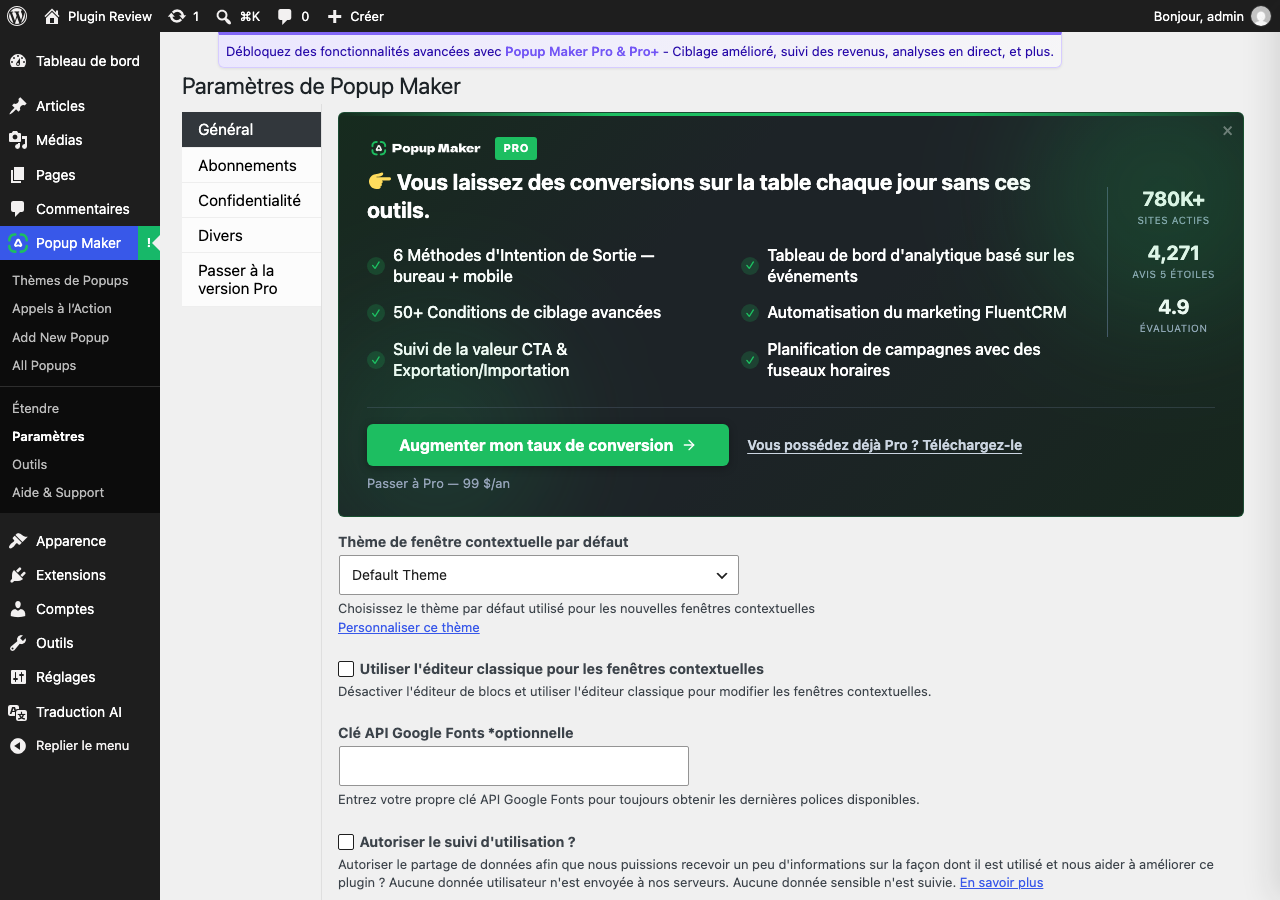The image size is (1280, 900).
Task: Click the Passer à Pro — 99 $/an text
Action: click(x=439, y=483)
